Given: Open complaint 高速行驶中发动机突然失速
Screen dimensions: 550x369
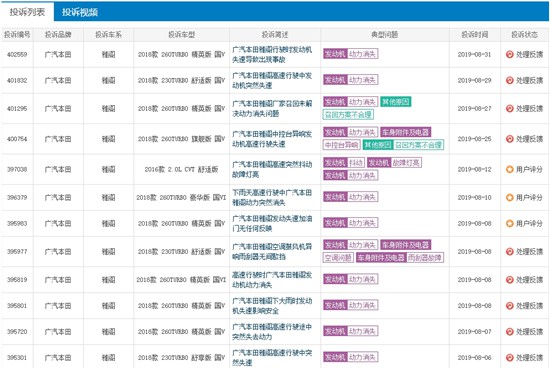Looking at the screenshot, I should tap(272, 80).
